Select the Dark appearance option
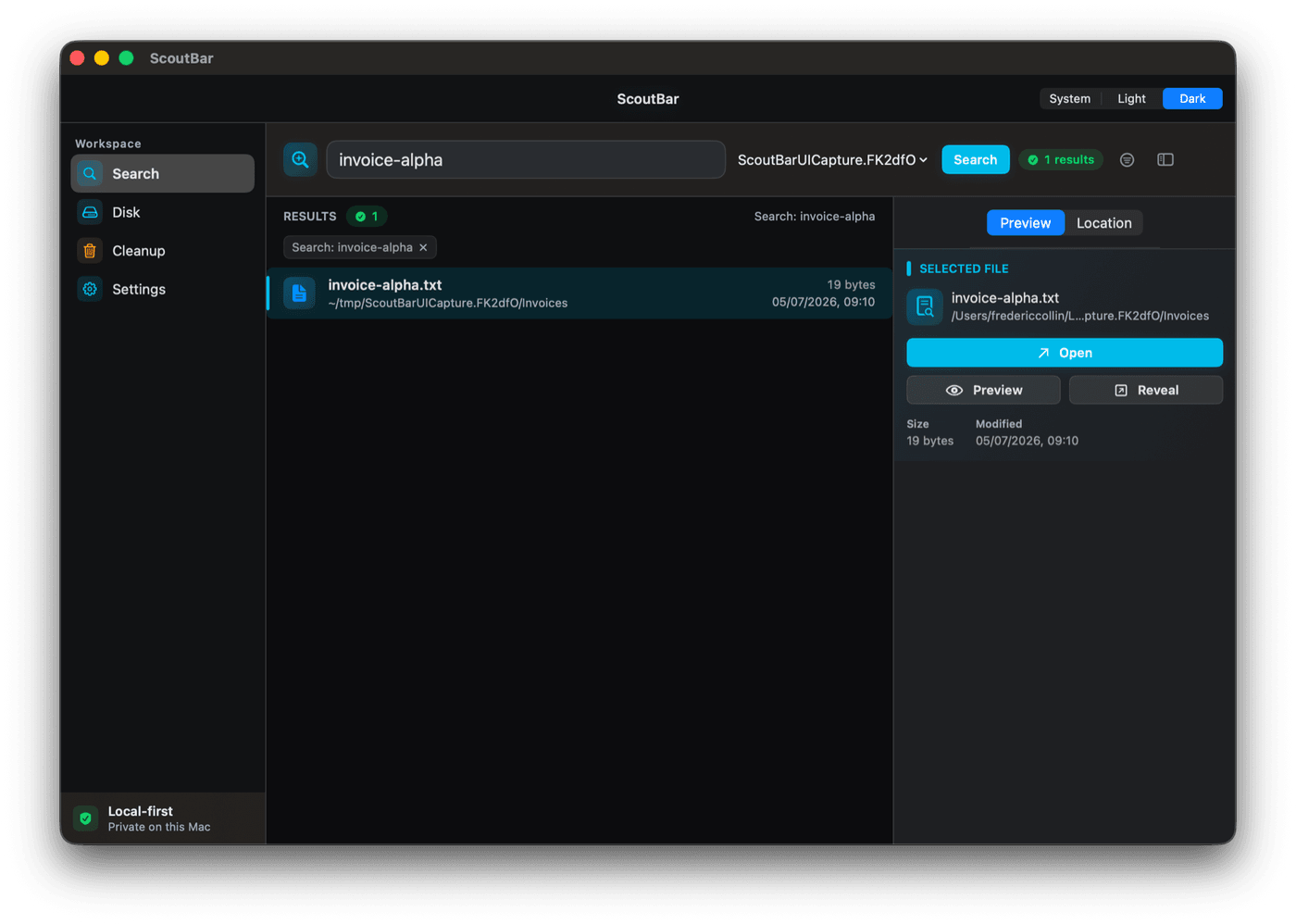Image resolution: width=1296 pixels, height=924 pixels. pyautogui.click(x=1192, y=98)
